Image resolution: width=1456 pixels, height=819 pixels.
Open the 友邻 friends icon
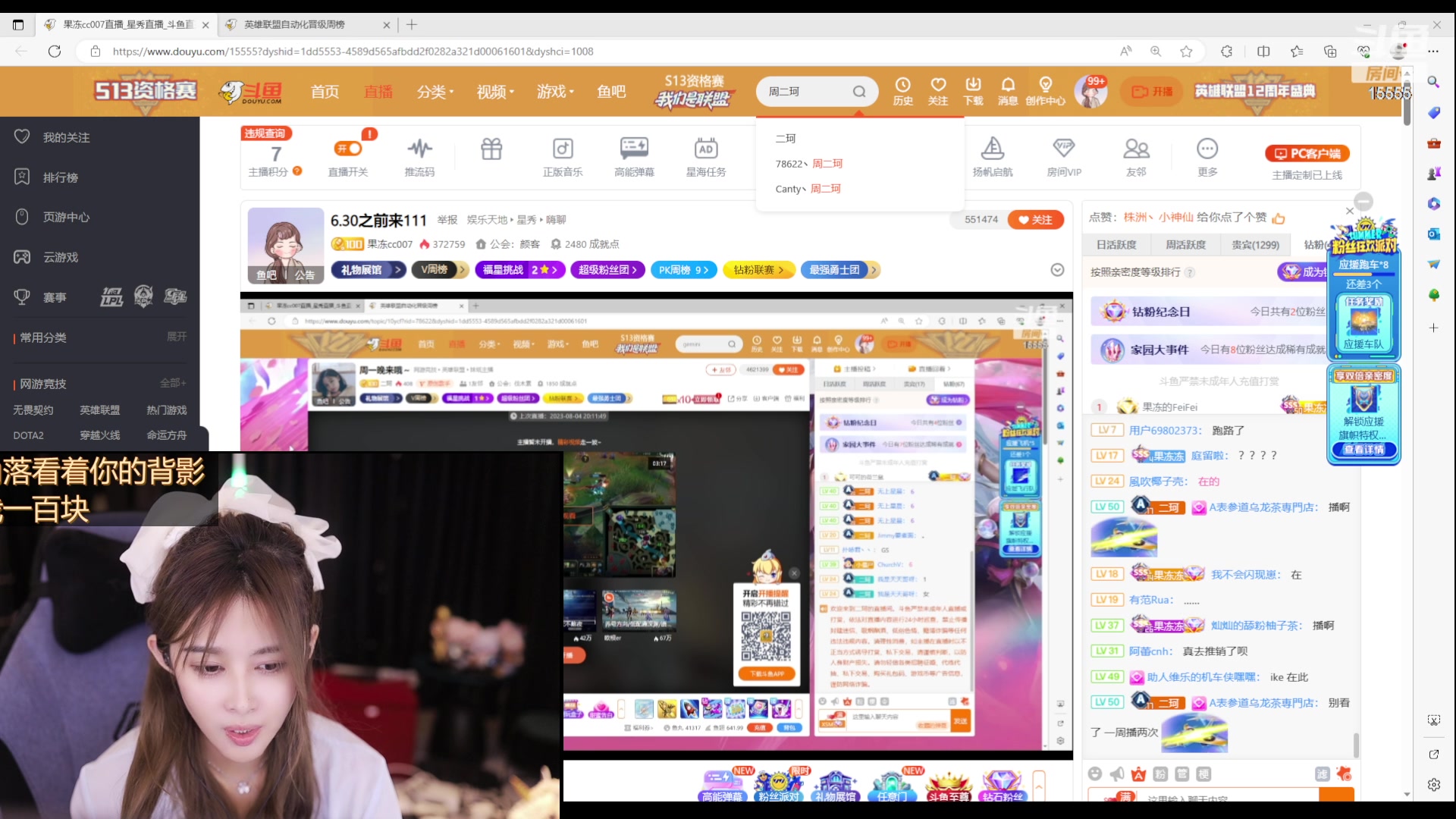tap(1136, 157)
